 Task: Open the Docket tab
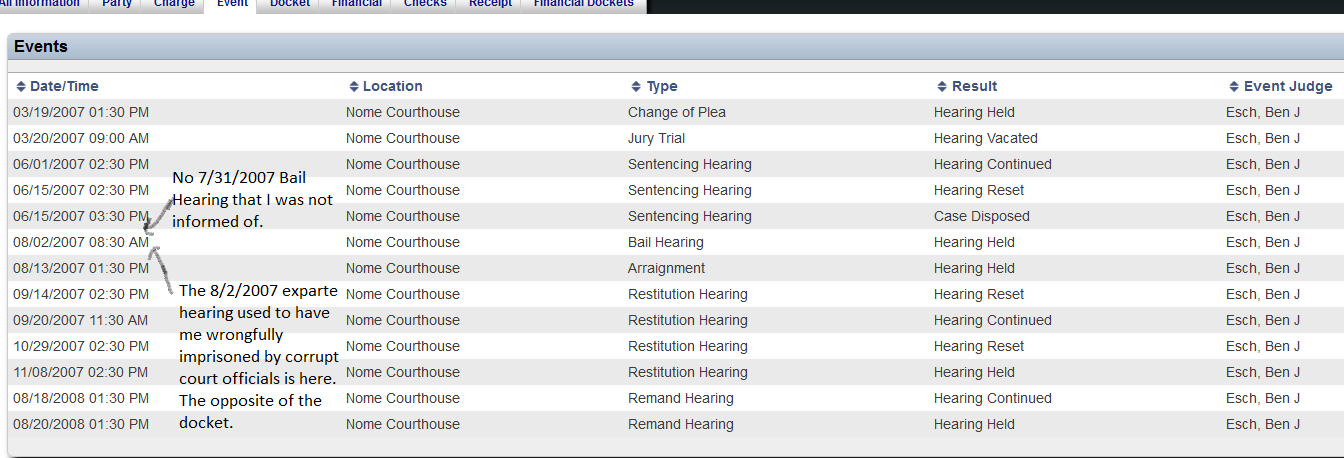click(290, 4)
